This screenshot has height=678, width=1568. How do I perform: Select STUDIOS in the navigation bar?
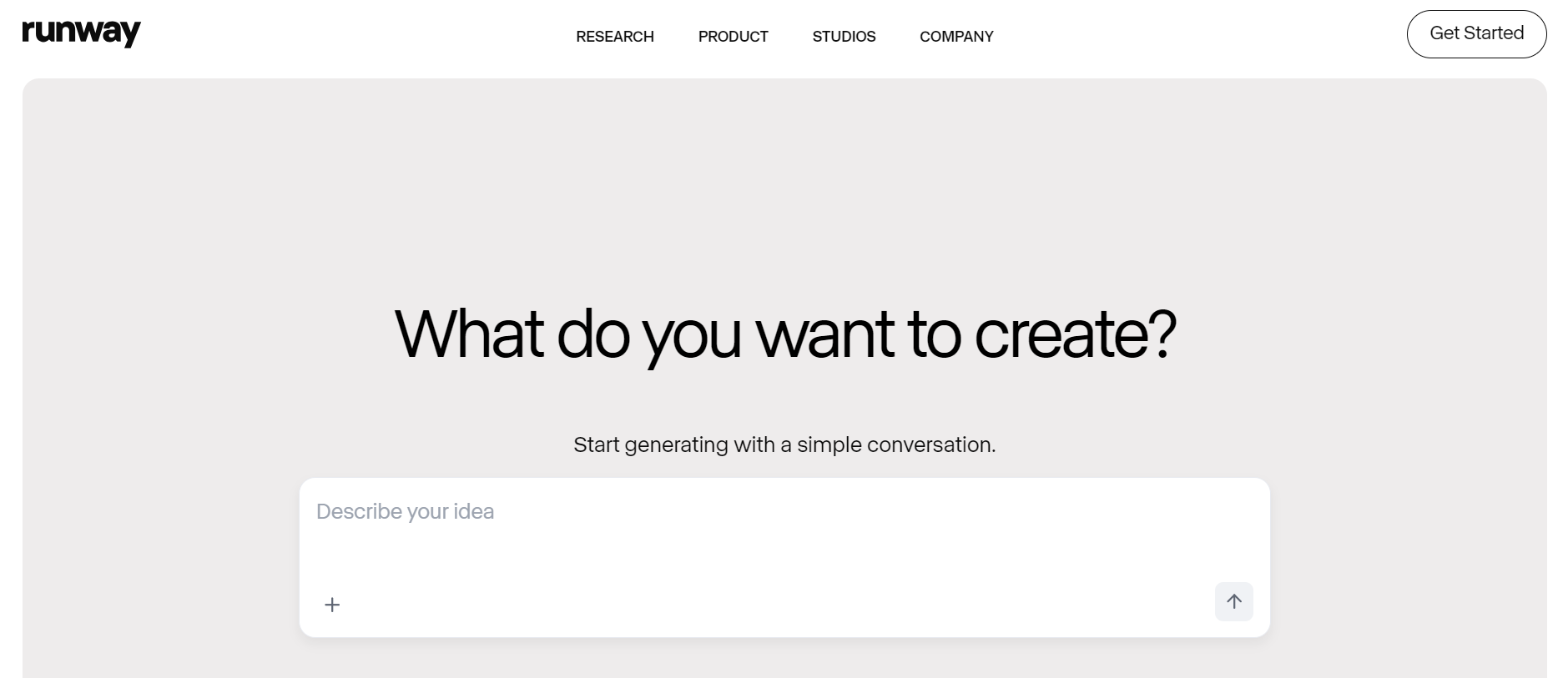pyautogui.click(x=844, y=37)
